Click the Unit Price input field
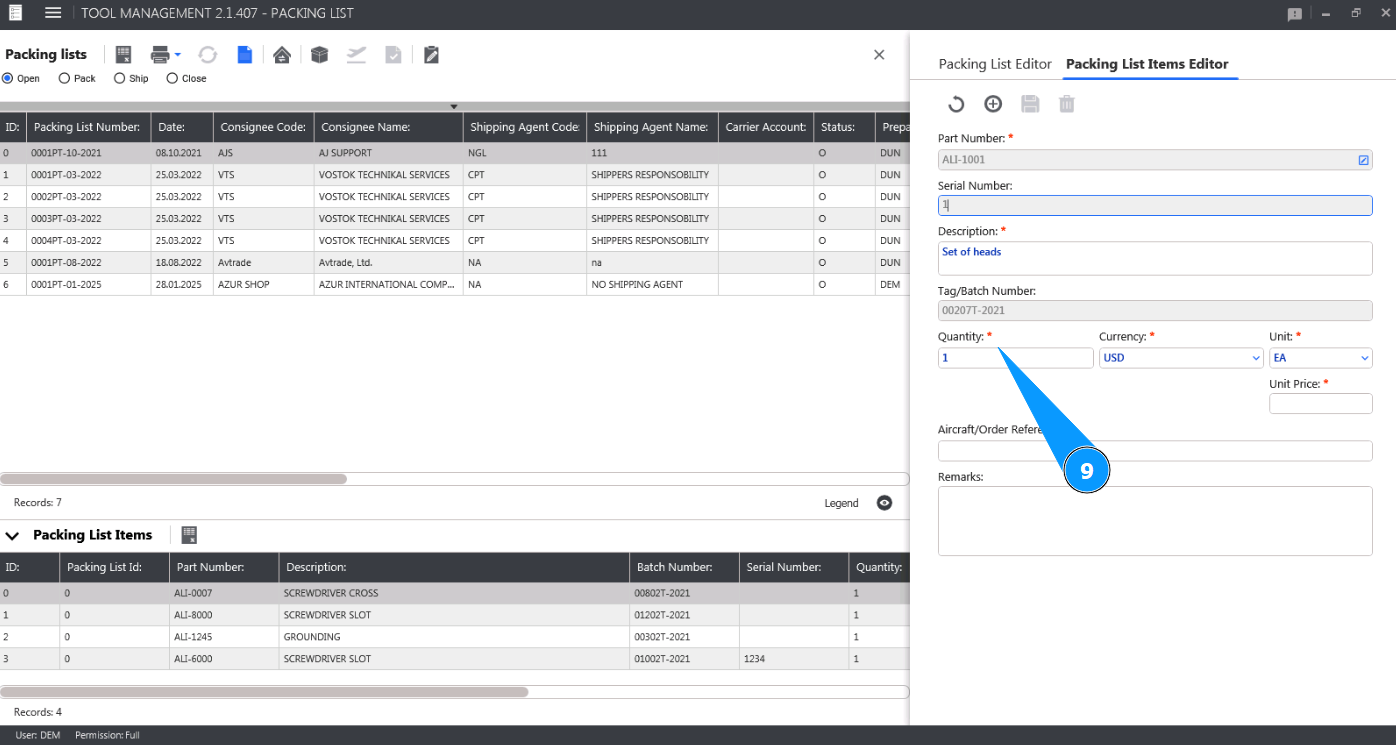 pyautogui.click(x=1320, y=404)
